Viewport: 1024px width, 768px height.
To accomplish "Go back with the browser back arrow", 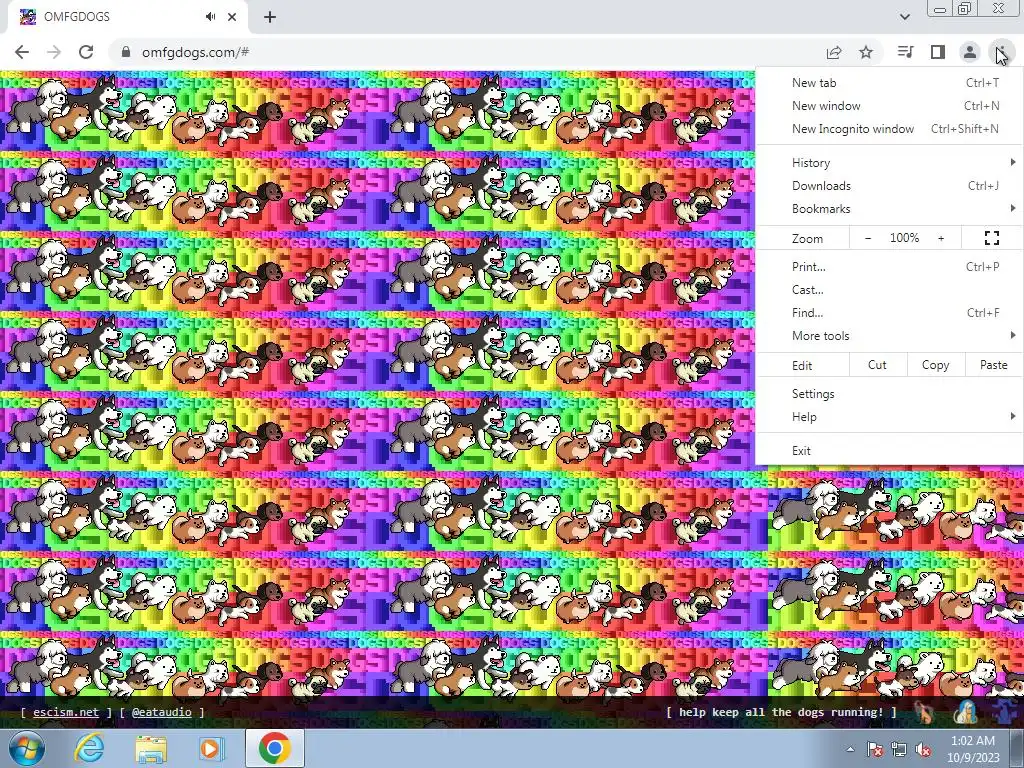I will coord(22,52).
